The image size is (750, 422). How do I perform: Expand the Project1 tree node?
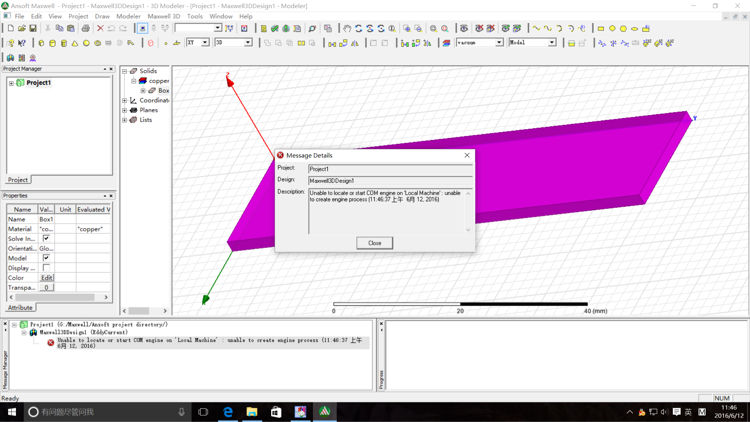pos(11,83)
